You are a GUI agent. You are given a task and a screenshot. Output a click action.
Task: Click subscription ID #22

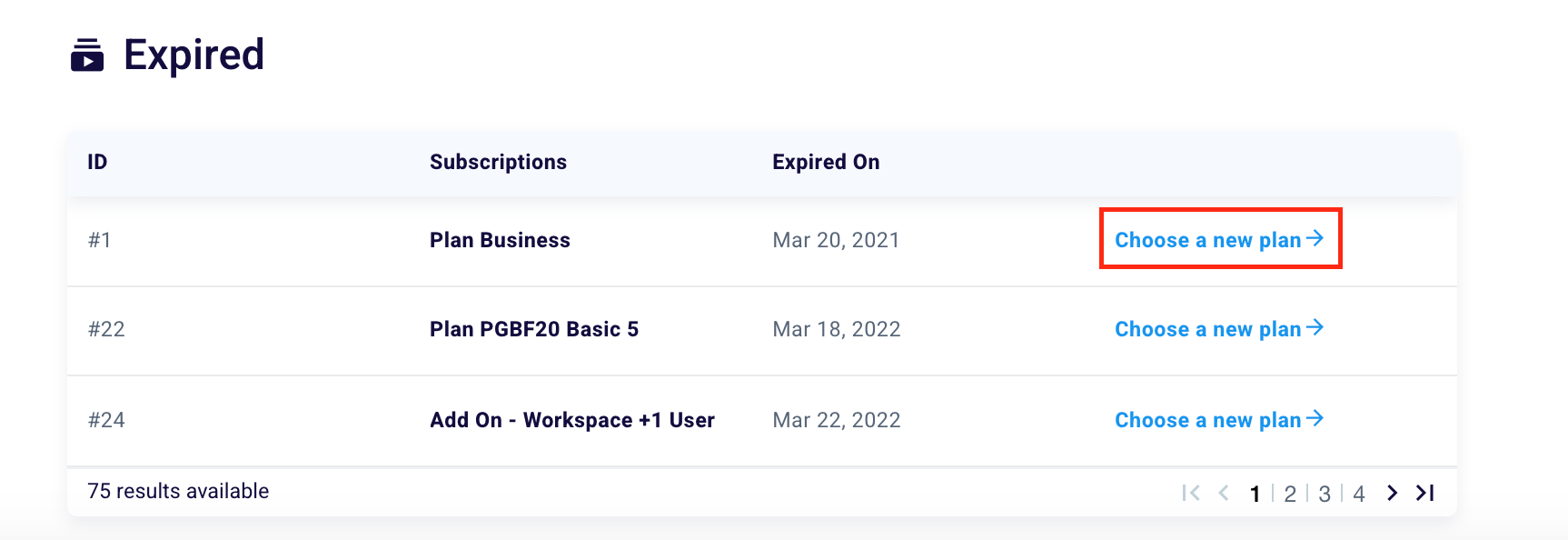click(106, 329)
